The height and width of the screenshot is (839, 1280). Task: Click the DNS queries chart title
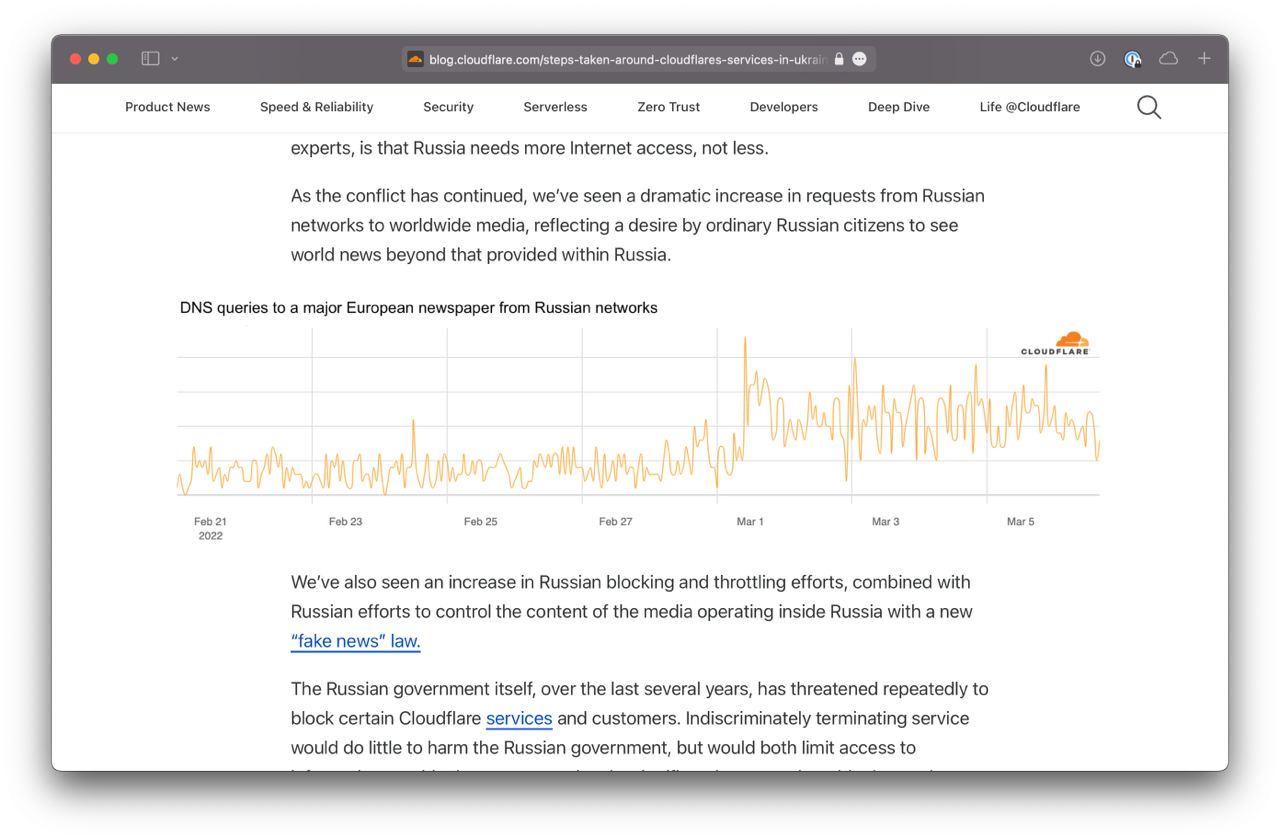click(x=419, y=308)
